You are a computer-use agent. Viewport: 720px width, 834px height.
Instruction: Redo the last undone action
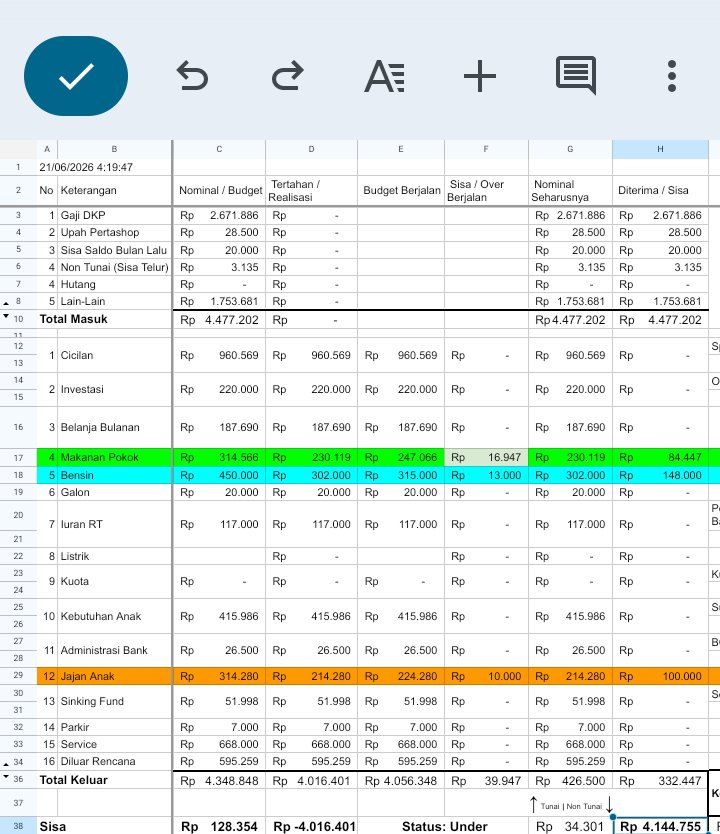(x=288, y=76)
